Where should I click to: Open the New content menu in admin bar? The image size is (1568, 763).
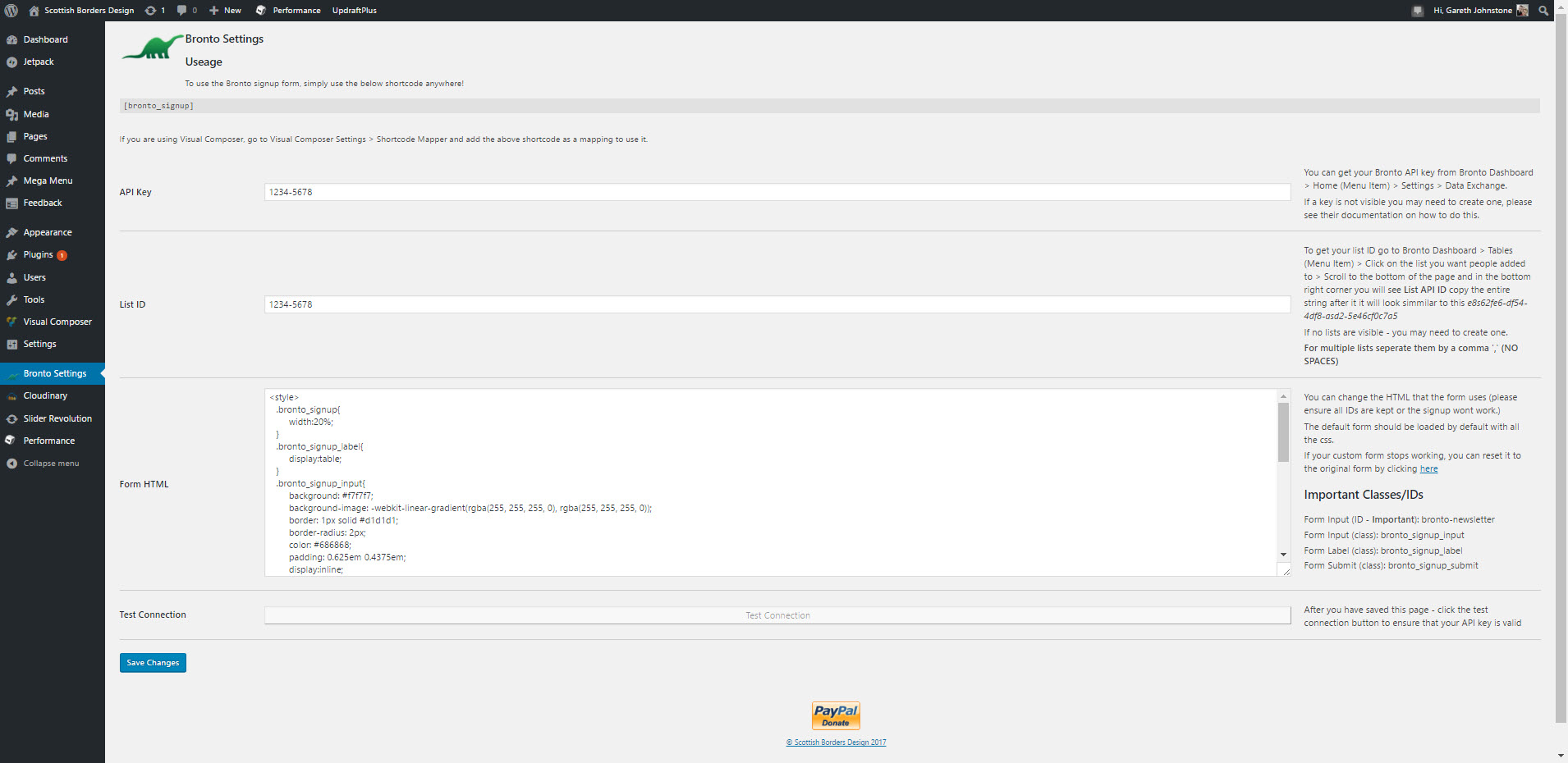(225, 11)
